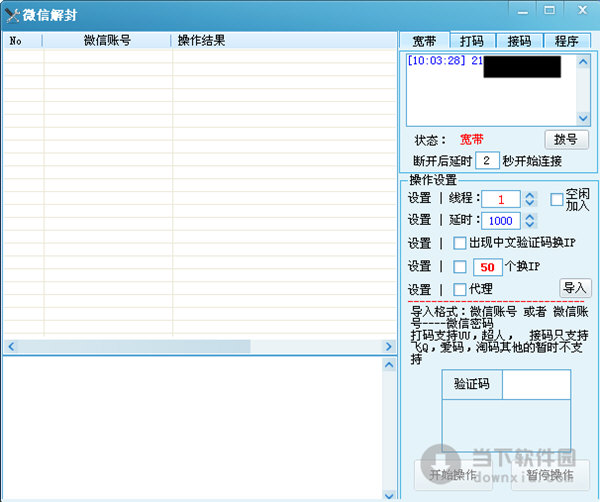Select the 程序 tab
Image resolution: width=600 pixels, height=502 pixels.
[567, 41]
